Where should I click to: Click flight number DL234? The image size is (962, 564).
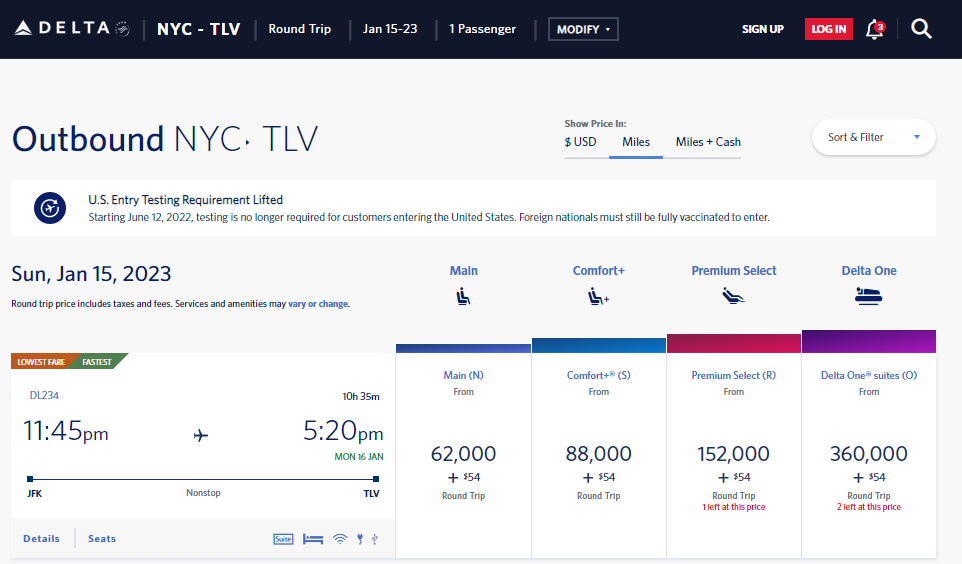pyautogui.click(x=44, y=395)
